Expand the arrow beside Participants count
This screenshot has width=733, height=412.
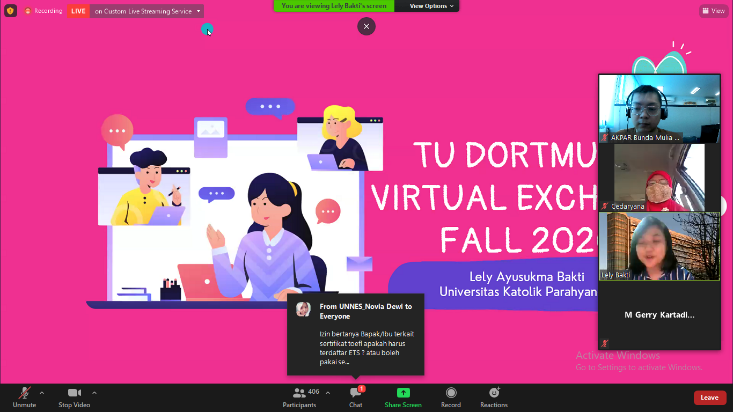(328, 393)
